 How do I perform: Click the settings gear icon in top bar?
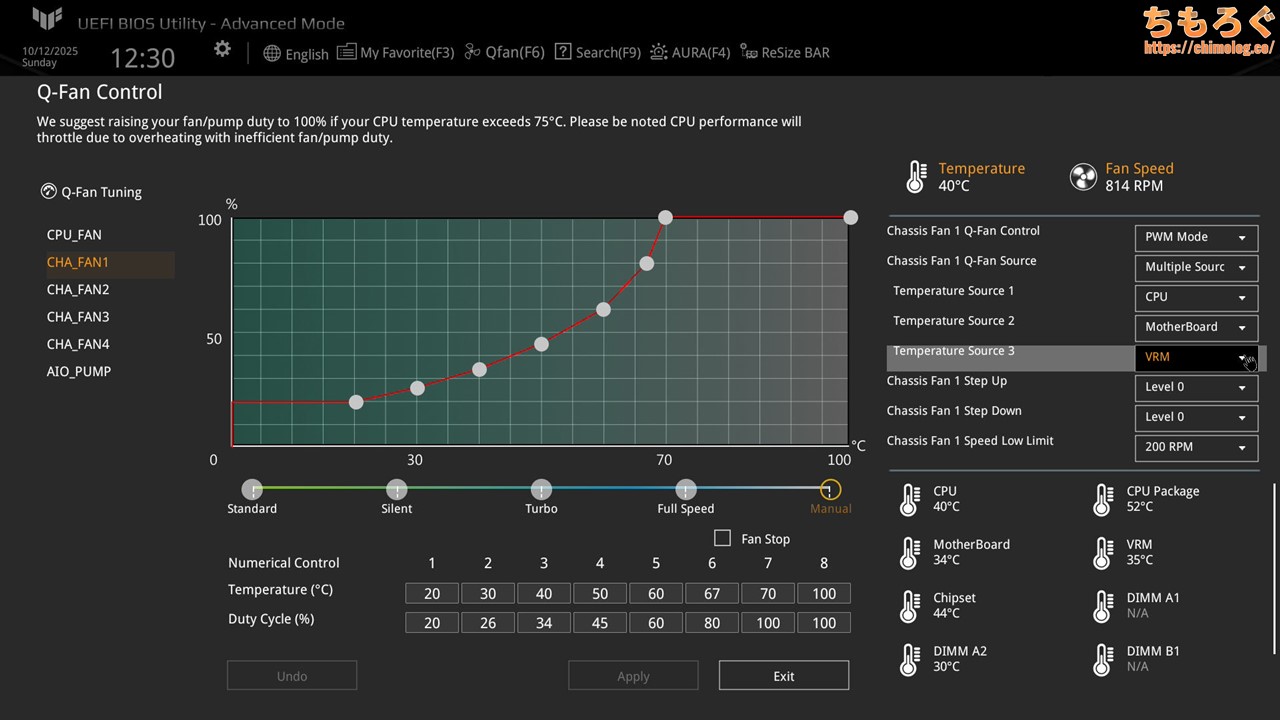click(x=222, y=49)
